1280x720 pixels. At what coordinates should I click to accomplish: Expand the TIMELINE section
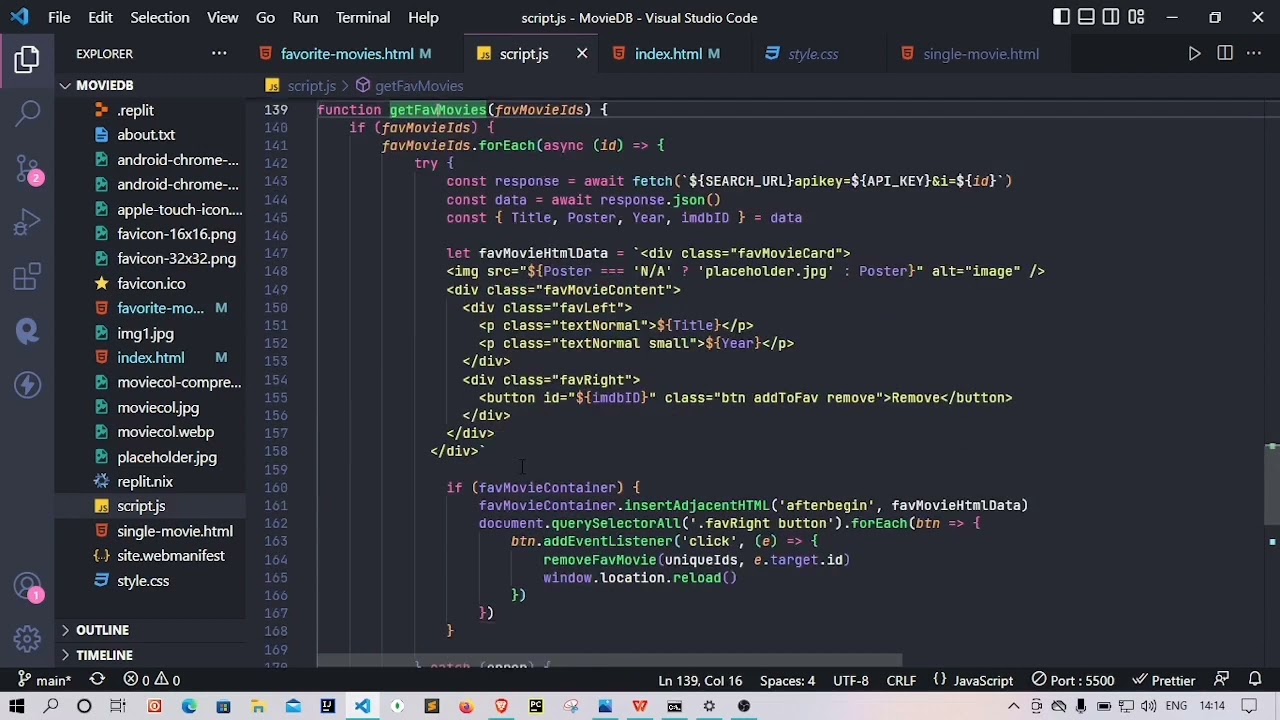pos(150,655)
